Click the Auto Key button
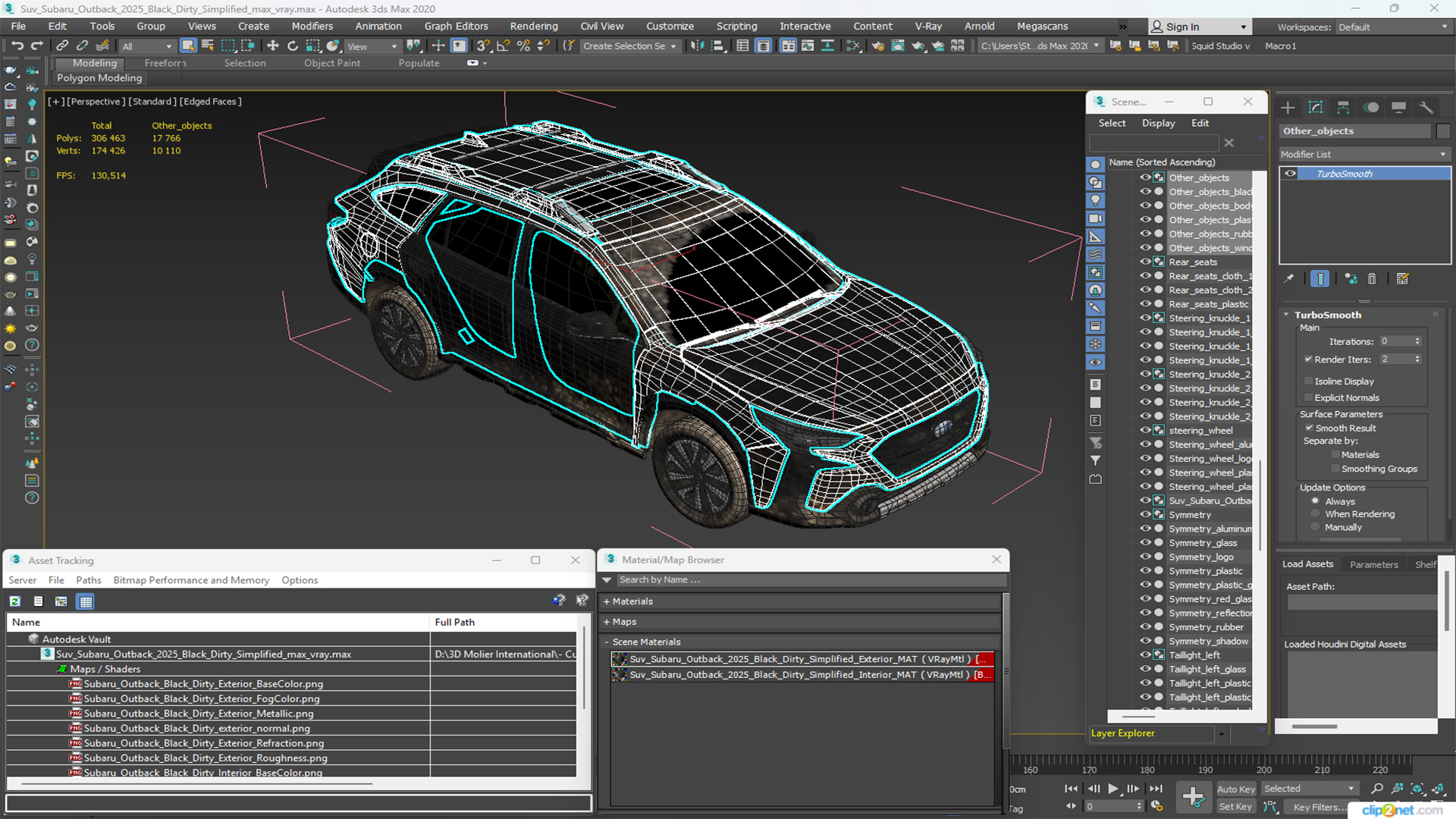 1236,789
